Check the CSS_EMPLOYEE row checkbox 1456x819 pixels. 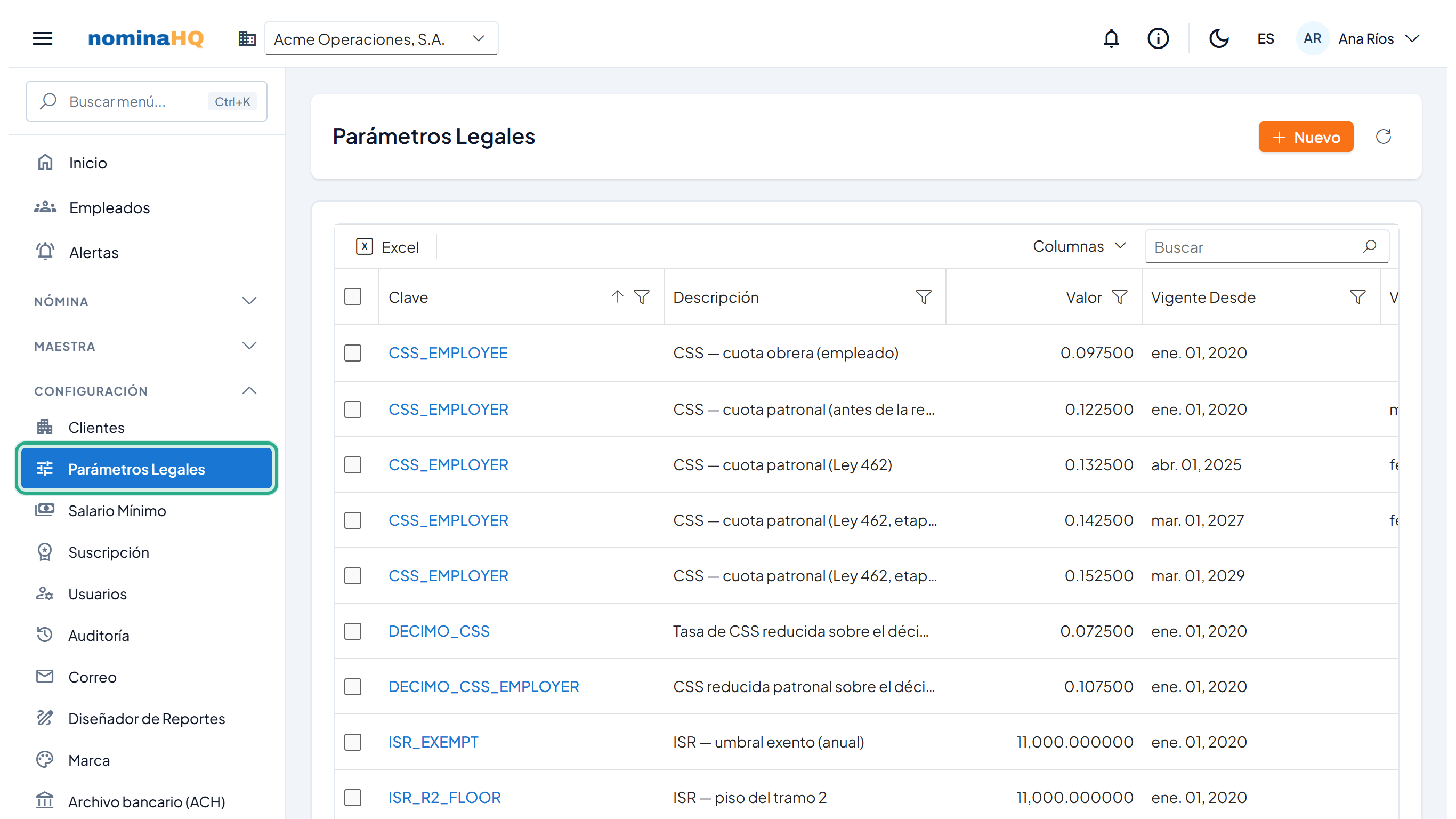pyautogui.click(x=353, y=352)
